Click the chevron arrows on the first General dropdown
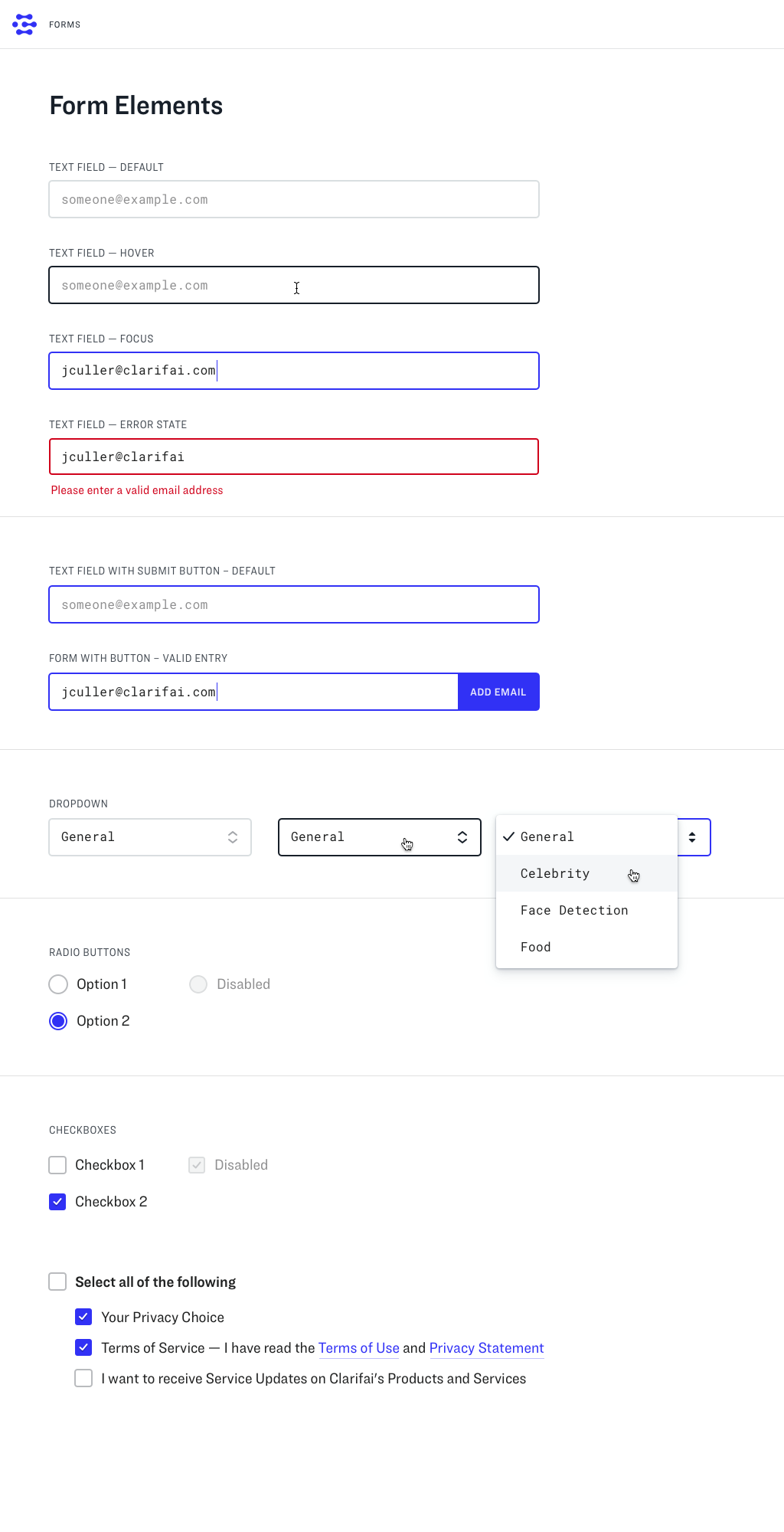This screenshot has height=1532, width=784. click(x=233, y=837)
